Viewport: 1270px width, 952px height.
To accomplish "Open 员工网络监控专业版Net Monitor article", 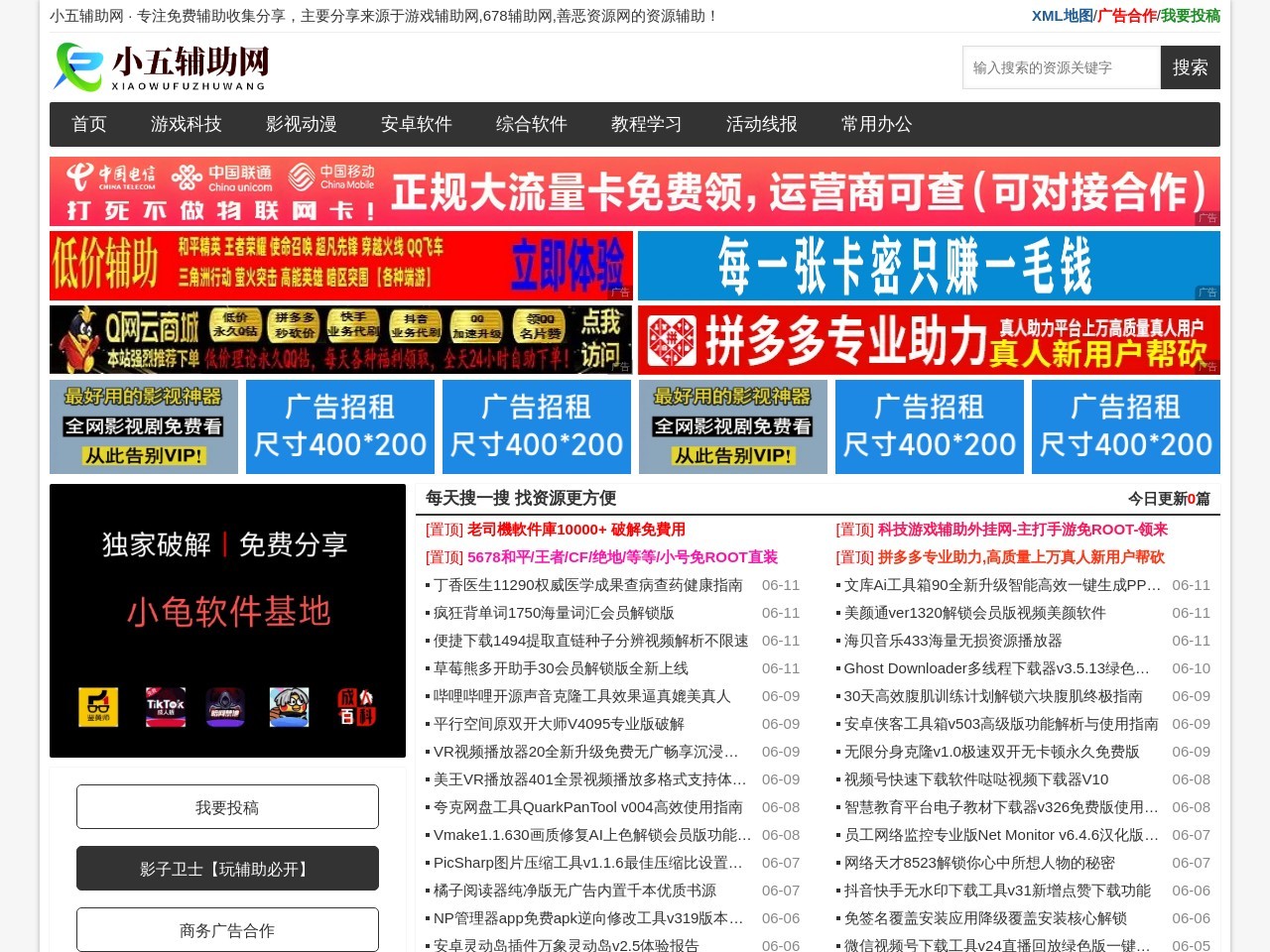I will (x=1001, y=835).
